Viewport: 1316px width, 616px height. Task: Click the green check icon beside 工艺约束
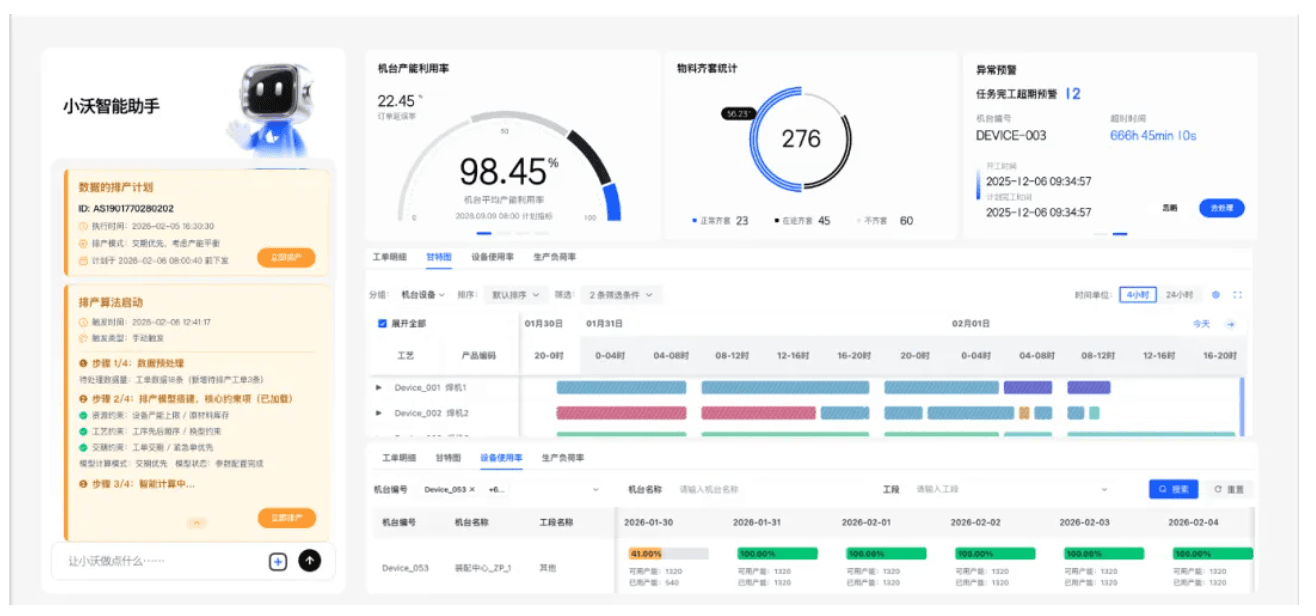click(83, 430)
